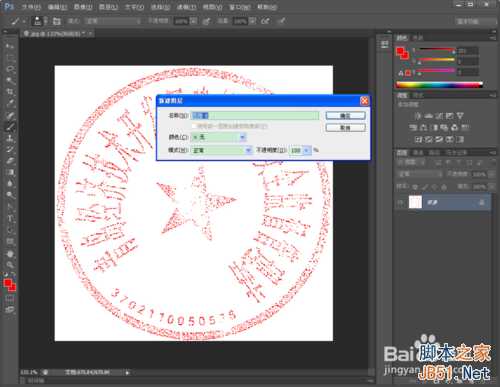Select the Crop tool
The height and width of the screenshot is (387, 500).
[x=10, y=92]
